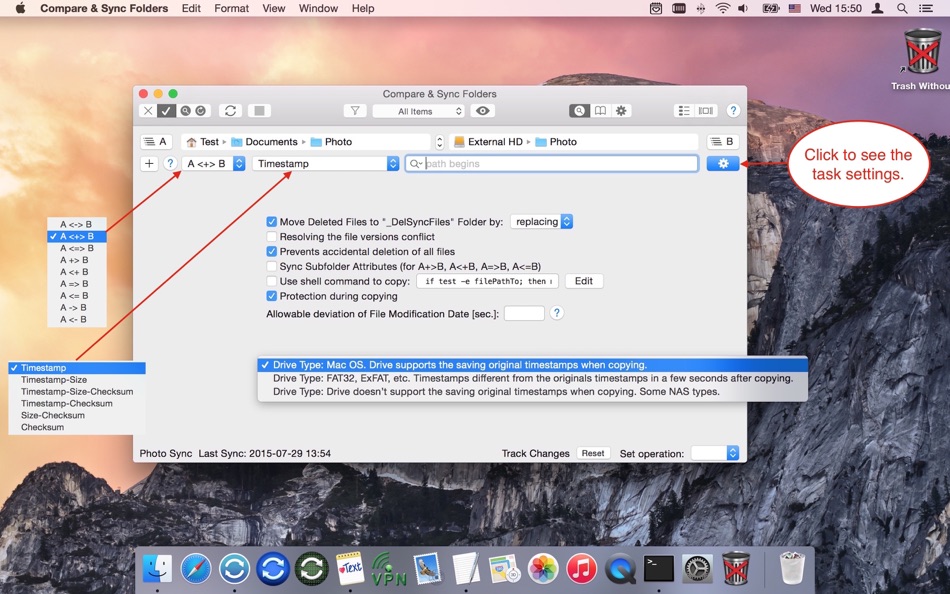Select the FAT32, ExFAT drive type option
The width and height of the screenshot is (950, 594).
click(533, 378)
